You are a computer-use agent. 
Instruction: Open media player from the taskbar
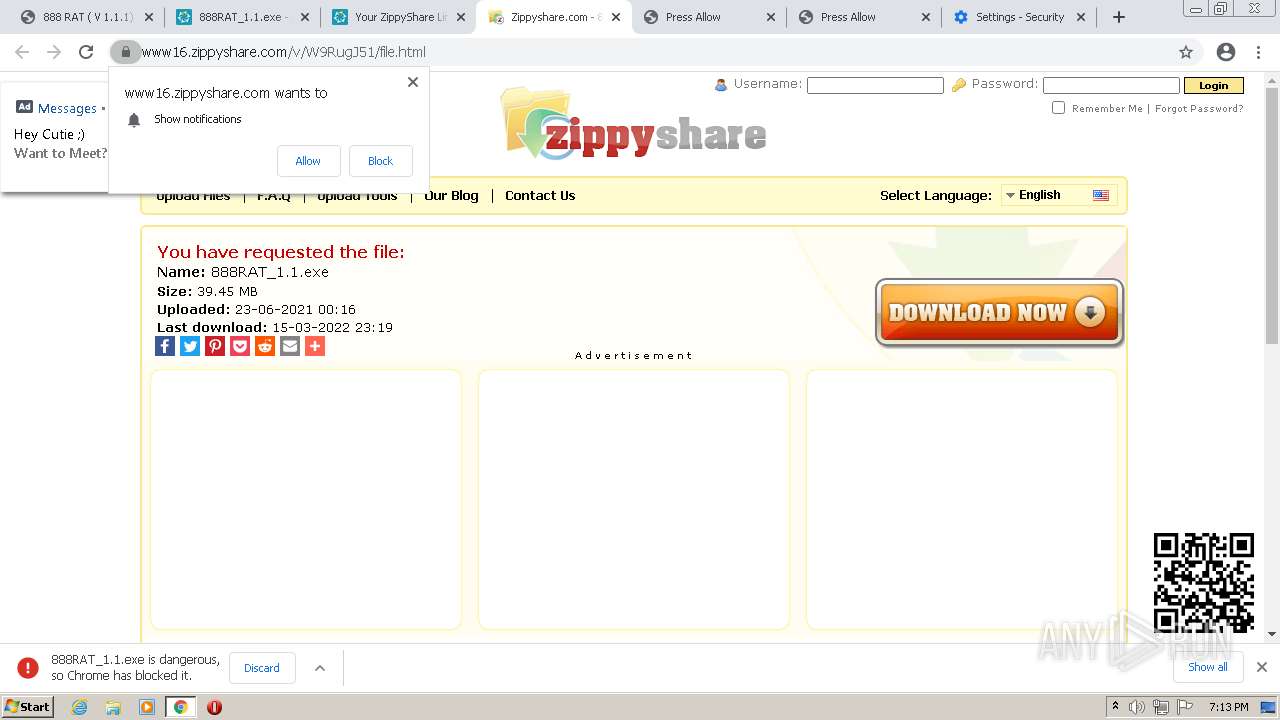click(x=146, y=707)
